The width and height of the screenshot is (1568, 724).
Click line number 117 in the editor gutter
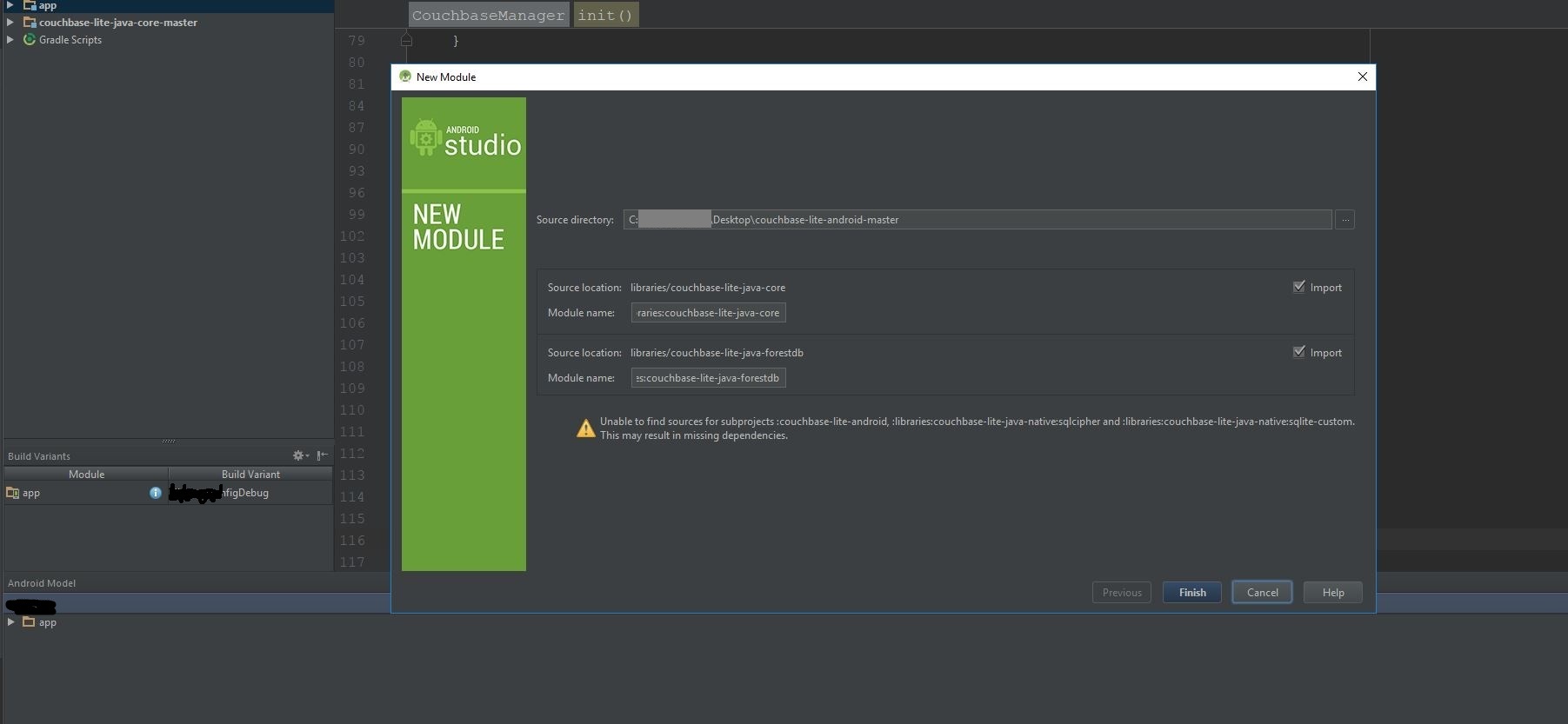(x=352, y=562)
